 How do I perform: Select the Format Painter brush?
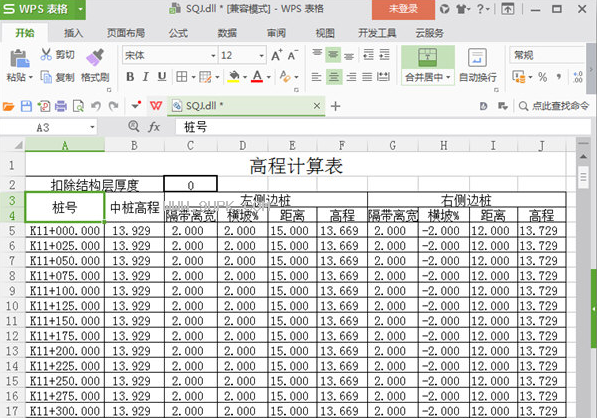tap(95, 57)
